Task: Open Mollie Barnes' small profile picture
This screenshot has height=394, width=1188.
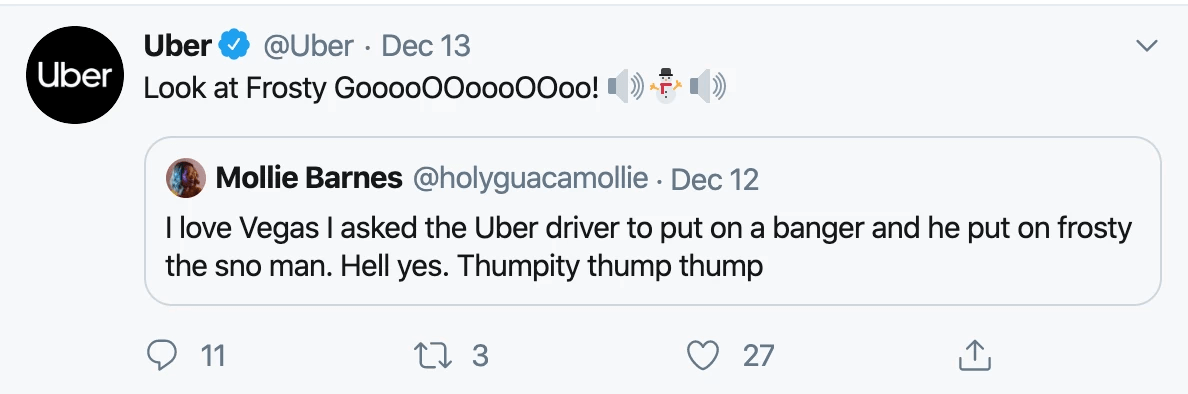Action: [186, 178]
